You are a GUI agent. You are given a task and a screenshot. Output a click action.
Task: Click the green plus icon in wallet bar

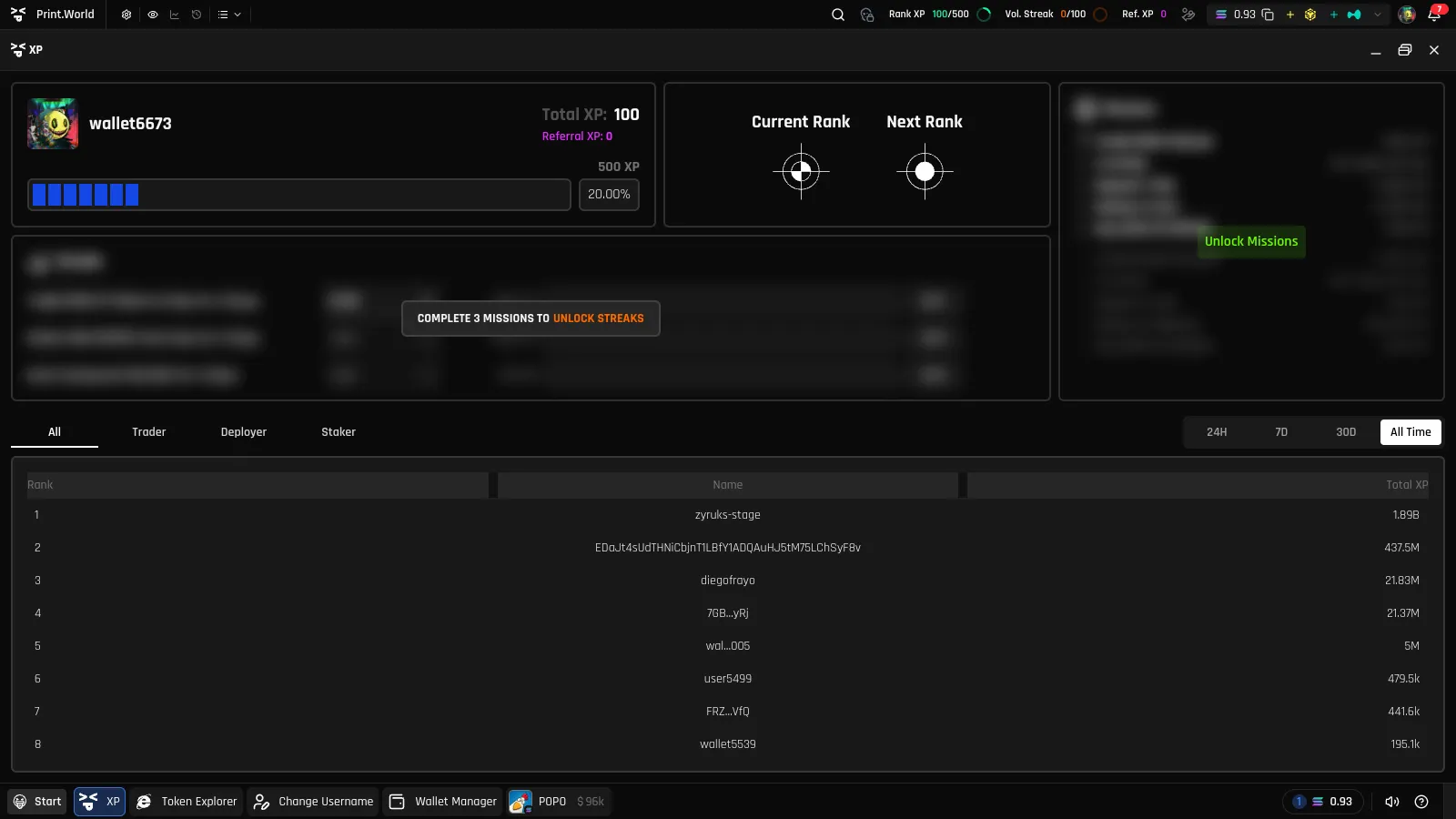1333,15
